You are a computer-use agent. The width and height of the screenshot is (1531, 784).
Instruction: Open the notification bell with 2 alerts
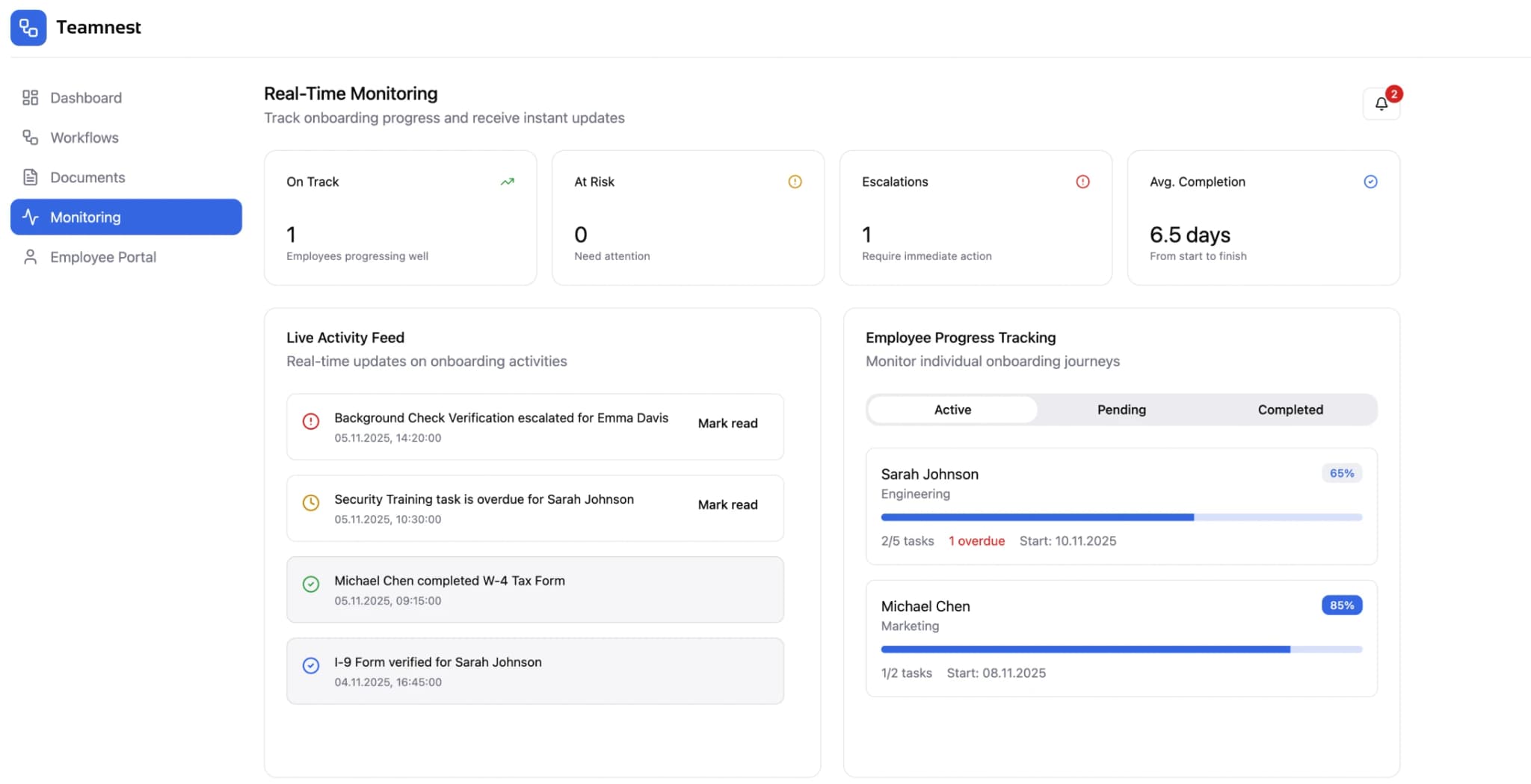[x=1381, y=103]
